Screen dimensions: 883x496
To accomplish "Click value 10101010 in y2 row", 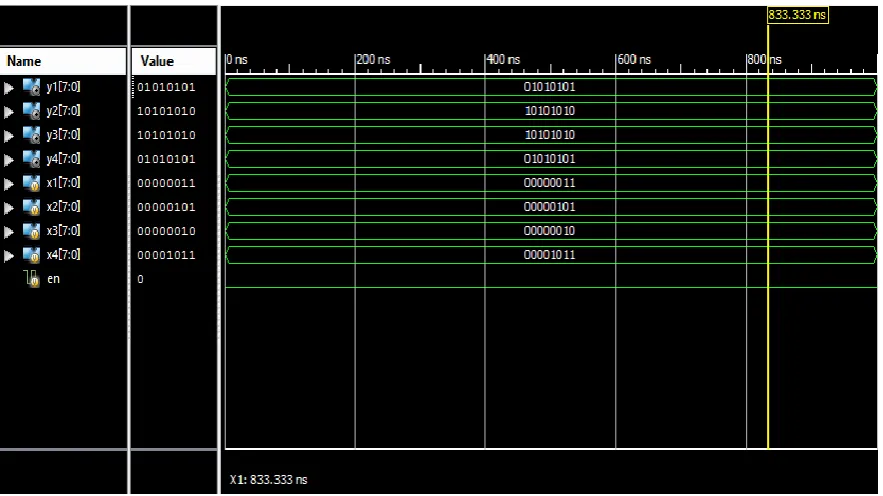I will [x=166, y=111].
